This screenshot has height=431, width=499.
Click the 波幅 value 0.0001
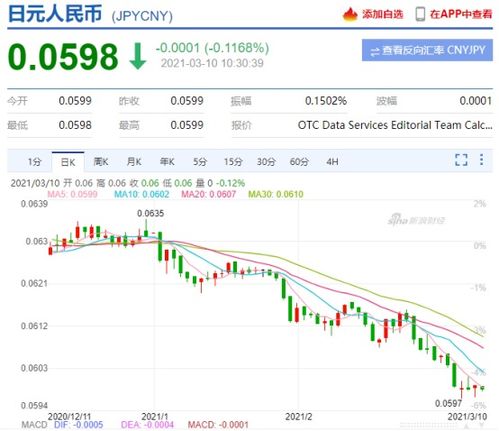[x=476, y=101]
